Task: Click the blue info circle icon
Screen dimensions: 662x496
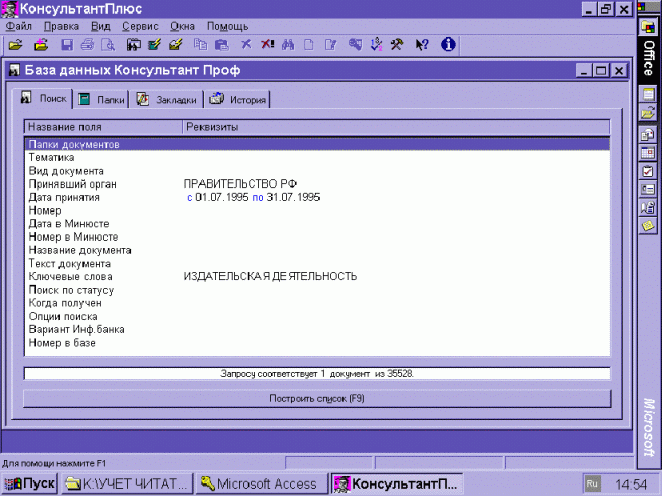Action: [x=448, y=44]
